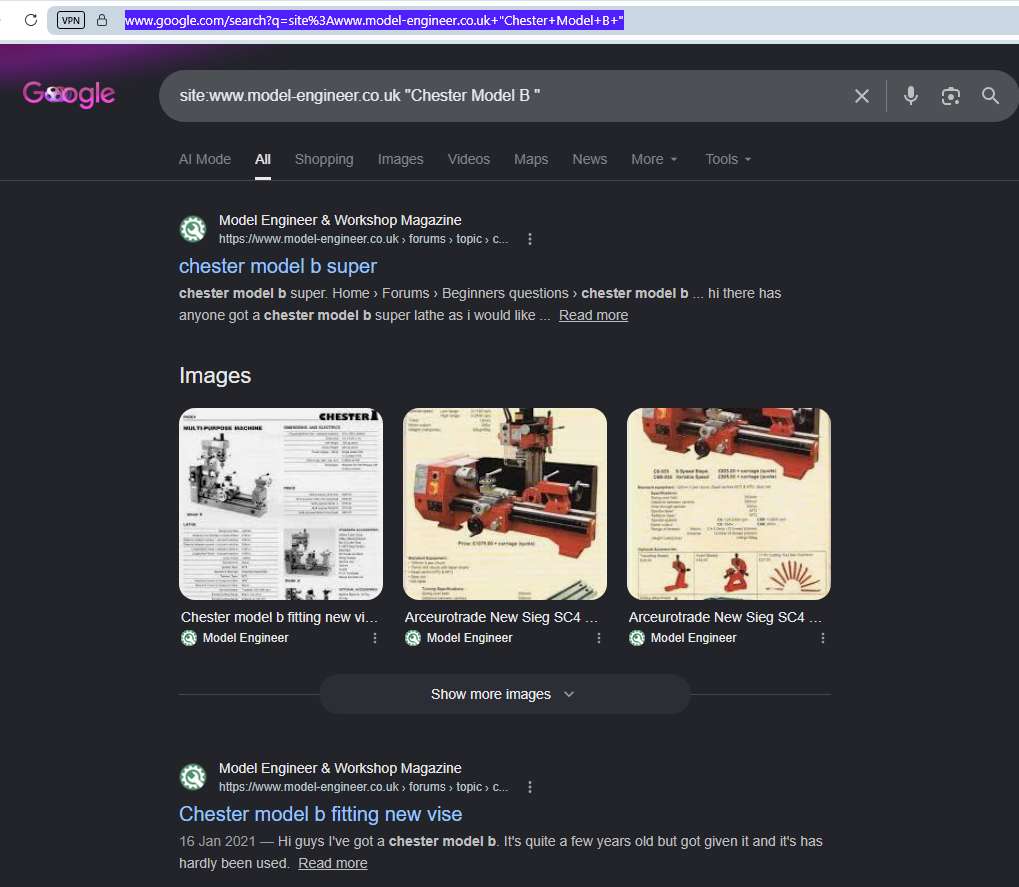Click favicon of first Model Engineer result
This screenshot has width=1019, height=887.
click(x=193, y=229)
